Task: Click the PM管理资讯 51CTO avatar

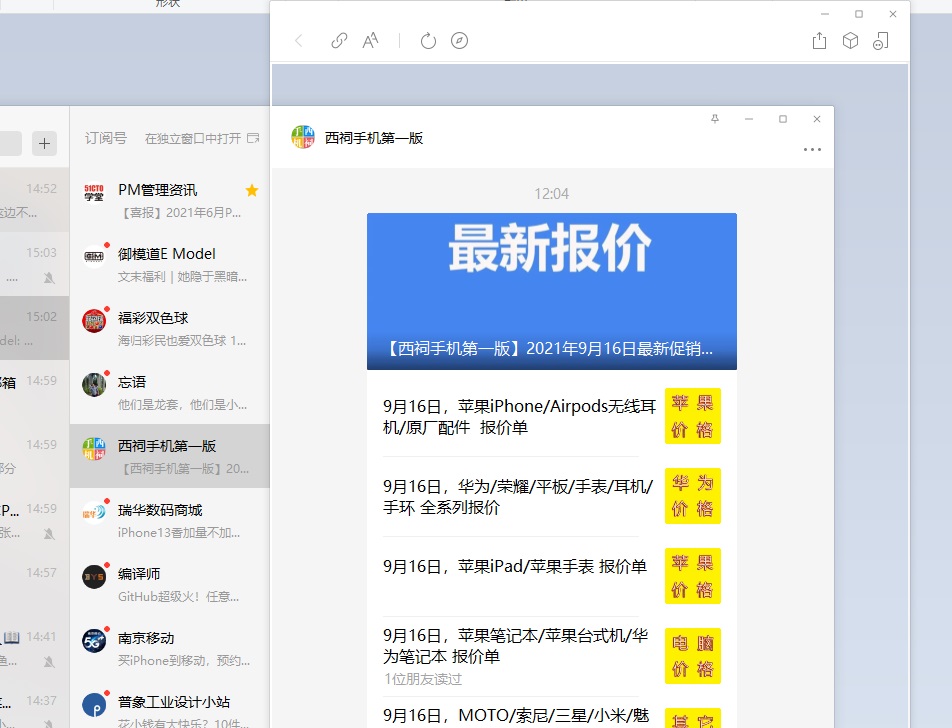Action: (94, 192)
